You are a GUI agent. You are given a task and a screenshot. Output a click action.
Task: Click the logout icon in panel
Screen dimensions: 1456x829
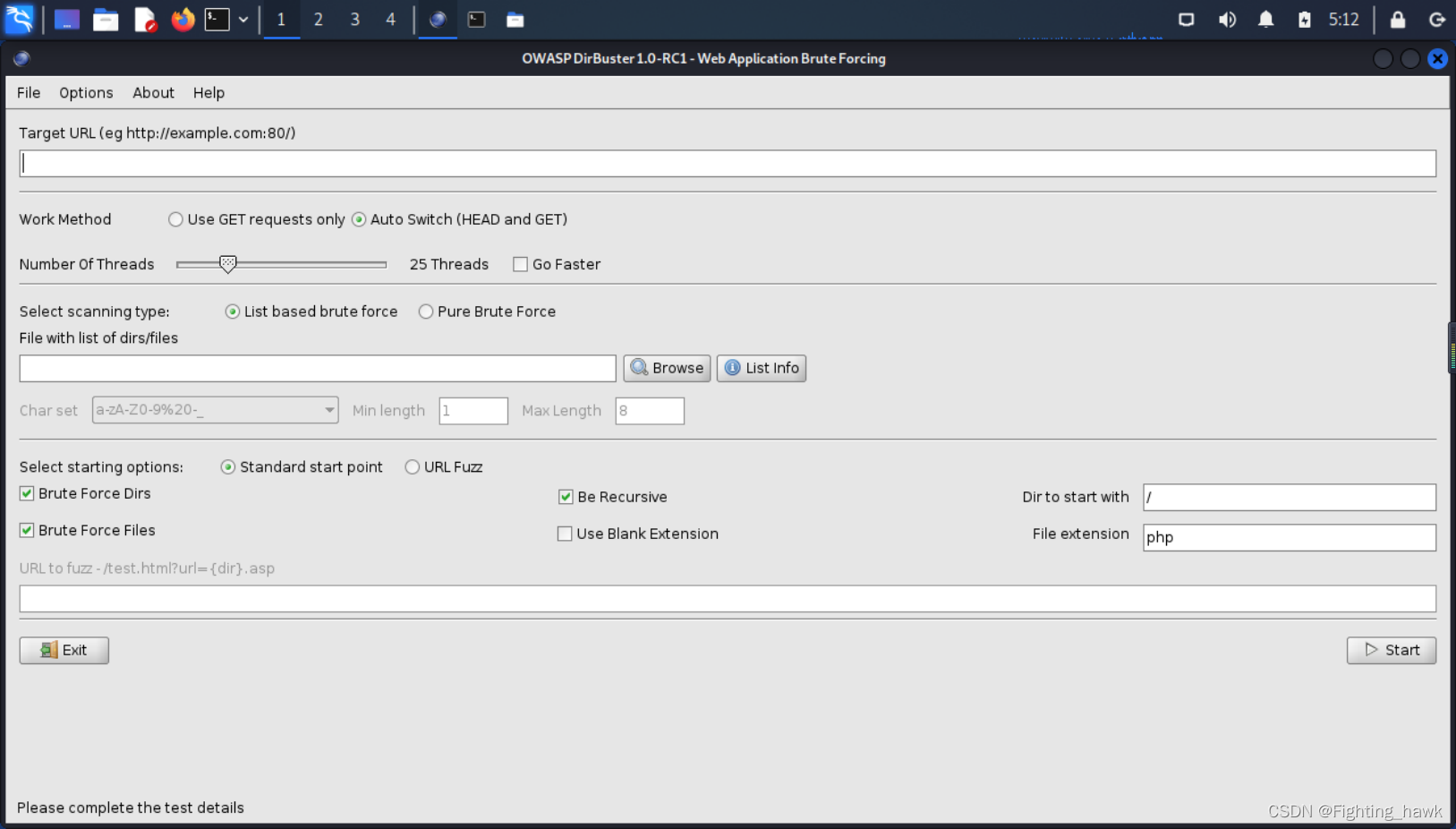[1437, 20]
